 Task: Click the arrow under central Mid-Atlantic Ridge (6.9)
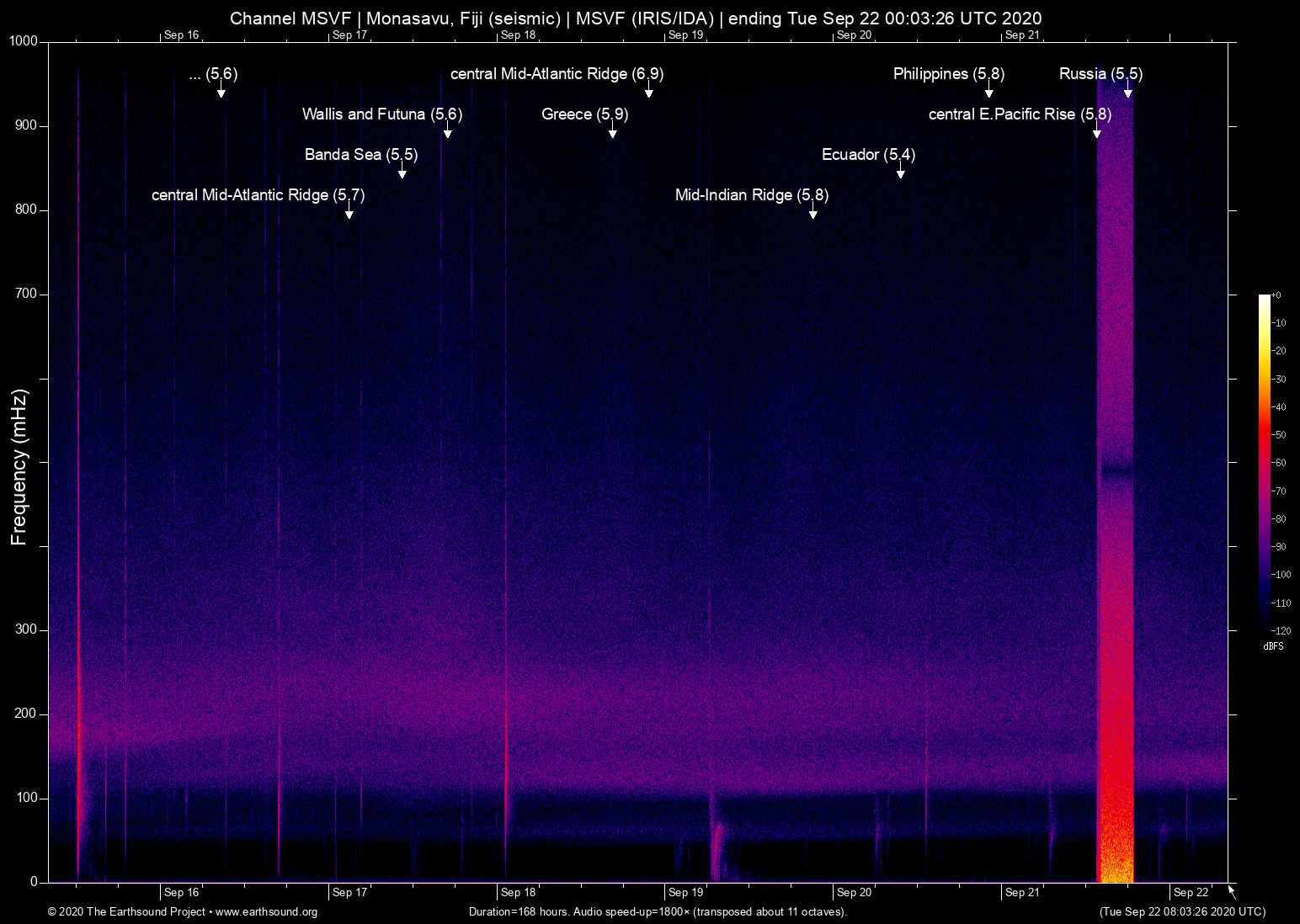[649, 92]
